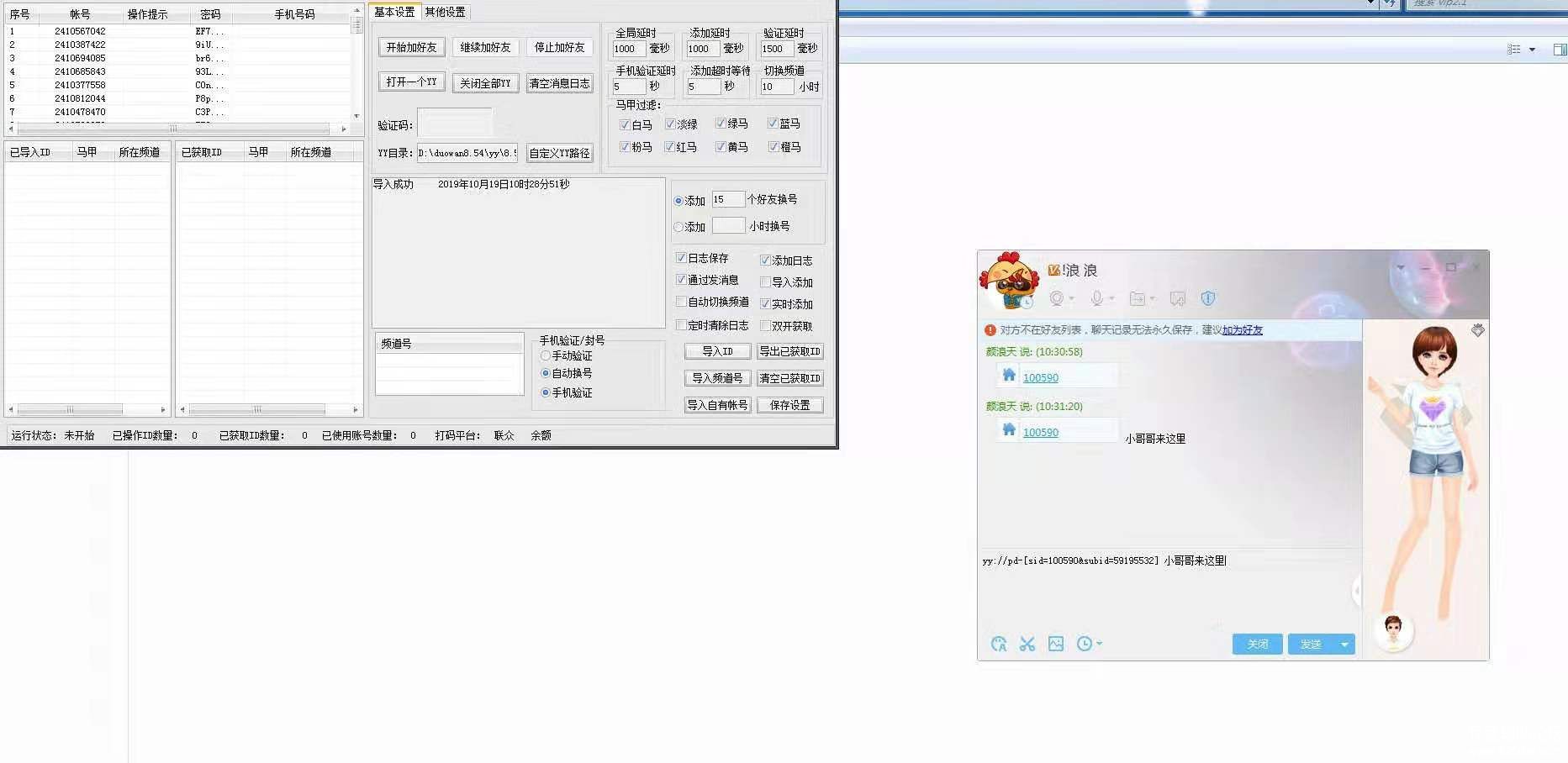This screenshot has height=763, width=1568.
Task: Click the microphone voice call icon
Action: [x=1096, y=299]
